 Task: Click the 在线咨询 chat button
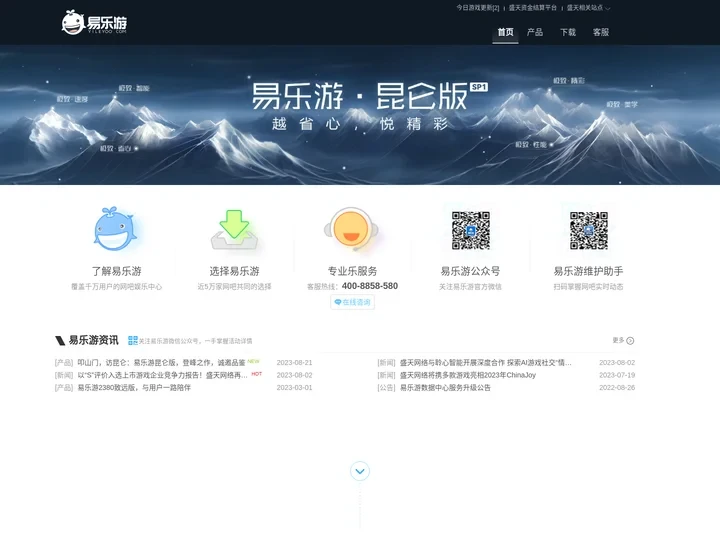tap(352, 302)
